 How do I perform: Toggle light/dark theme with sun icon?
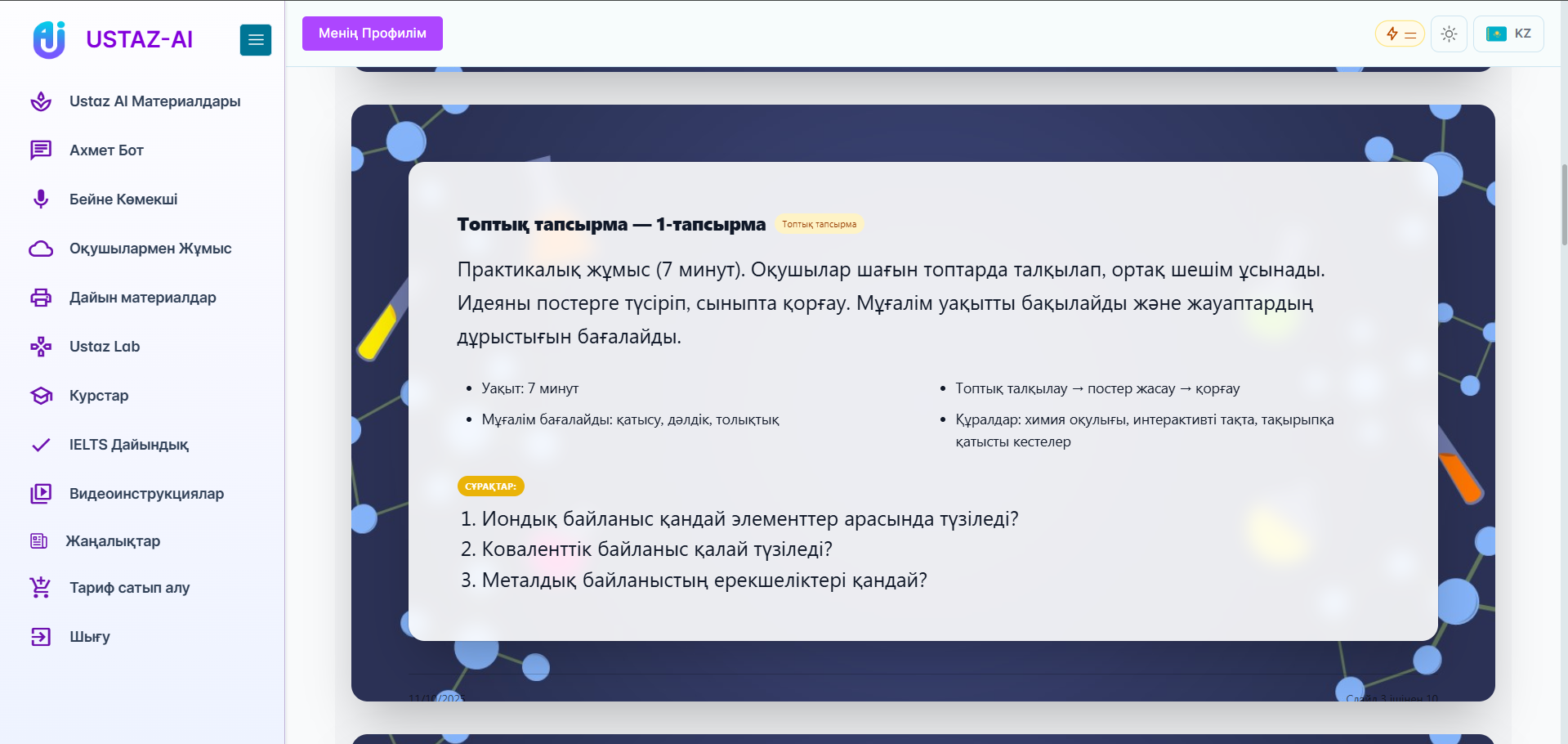pyautogui.click(x=1449, y=34)
